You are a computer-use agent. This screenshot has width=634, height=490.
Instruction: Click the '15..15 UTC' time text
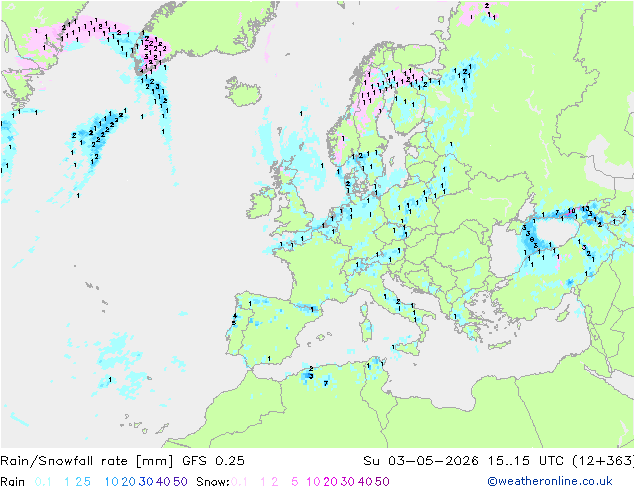pyautogui.click(x=526, y=460)
